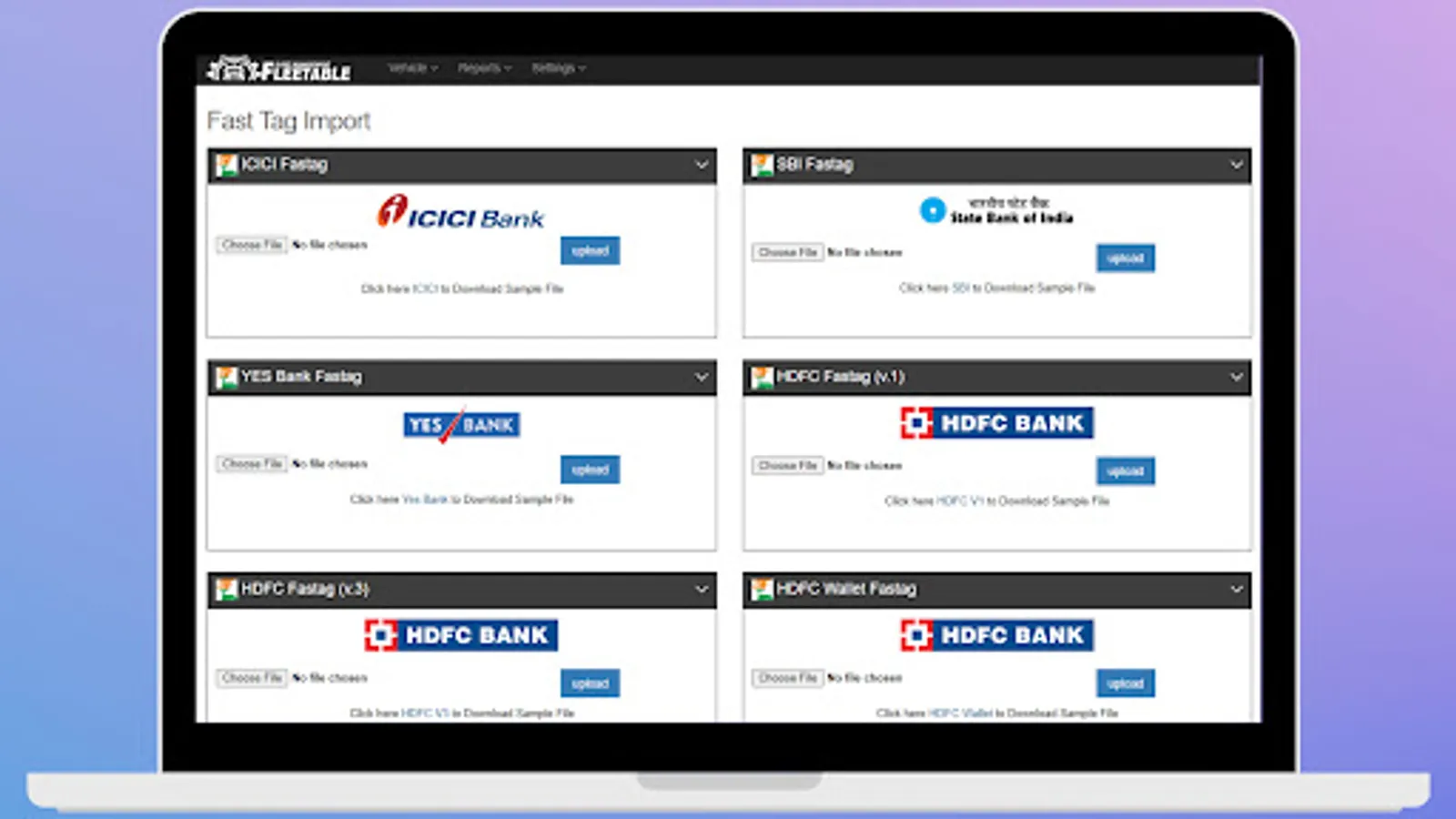The image size is (1456, 819).
Task: Upload the YES Bank Fastag file
Action: coord(590,470)
